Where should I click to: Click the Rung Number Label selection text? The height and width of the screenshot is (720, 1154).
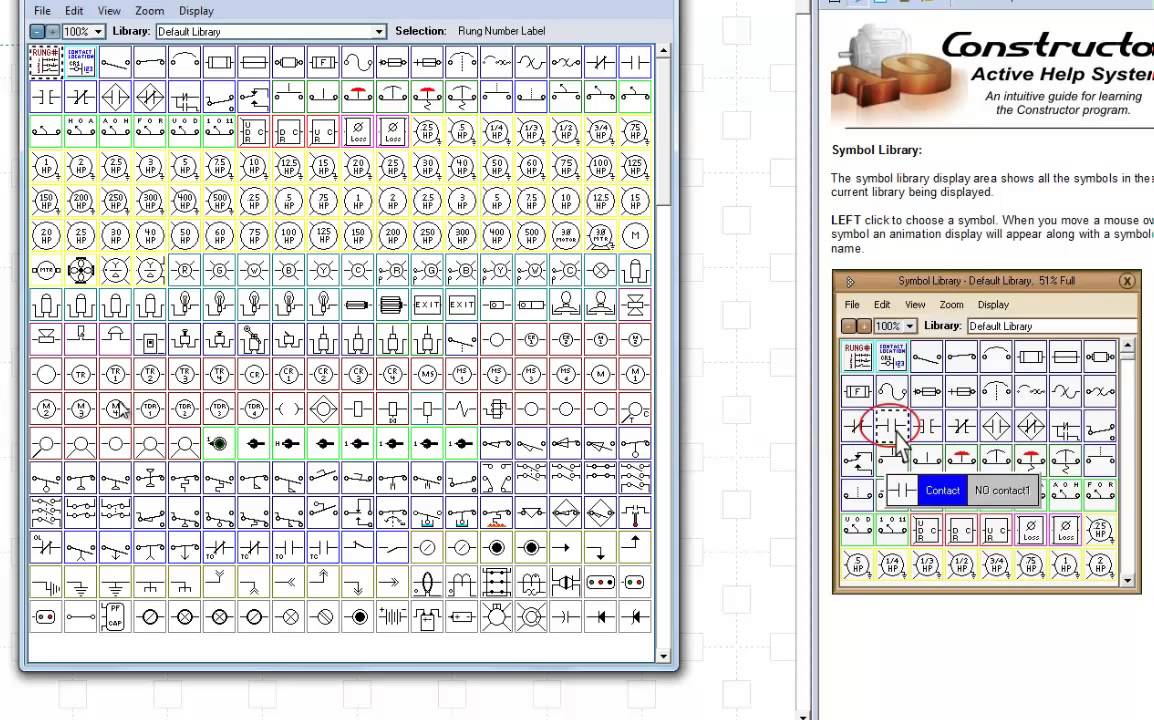501,31
